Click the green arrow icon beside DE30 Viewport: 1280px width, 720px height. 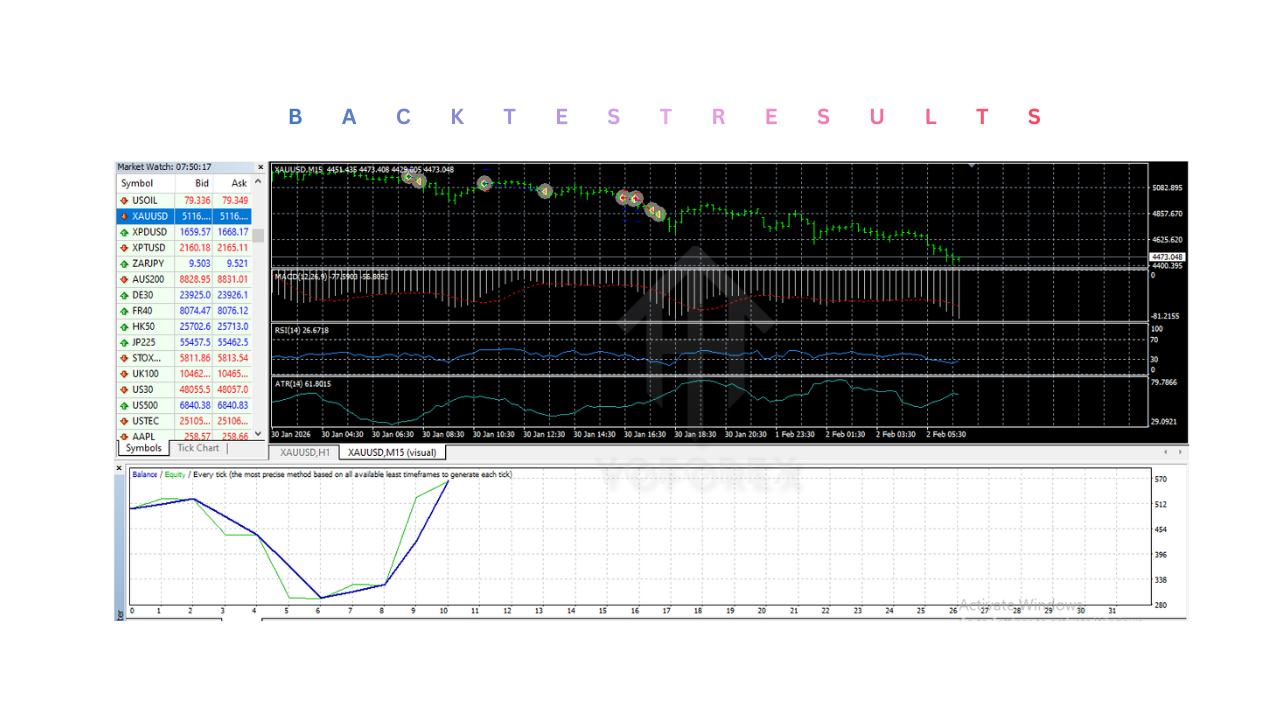pyautogui.click(x=122, y=294)
